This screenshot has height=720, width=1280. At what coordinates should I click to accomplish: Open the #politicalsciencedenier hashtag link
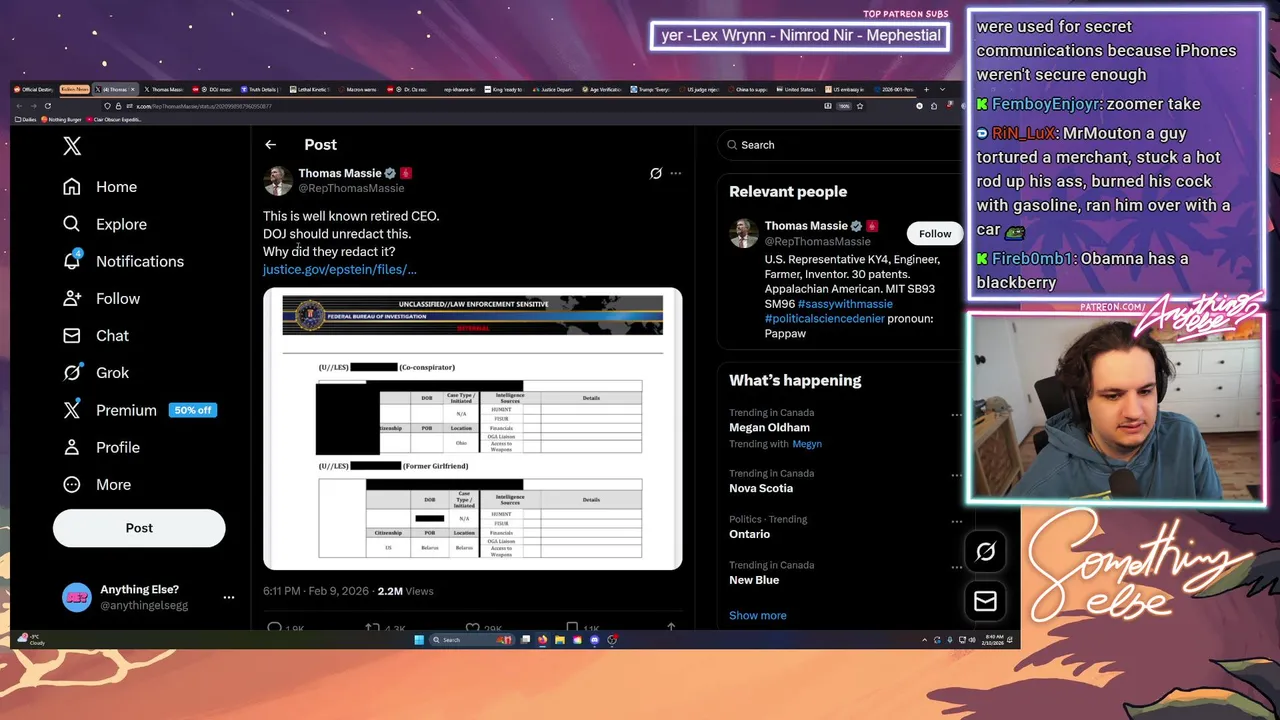pos(825,319)
